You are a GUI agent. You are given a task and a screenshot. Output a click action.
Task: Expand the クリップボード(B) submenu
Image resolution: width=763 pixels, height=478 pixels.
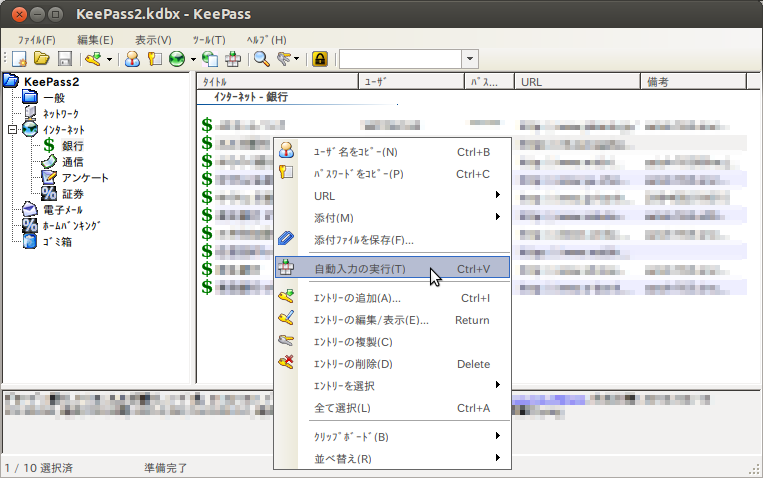click(x=392, y=437)
